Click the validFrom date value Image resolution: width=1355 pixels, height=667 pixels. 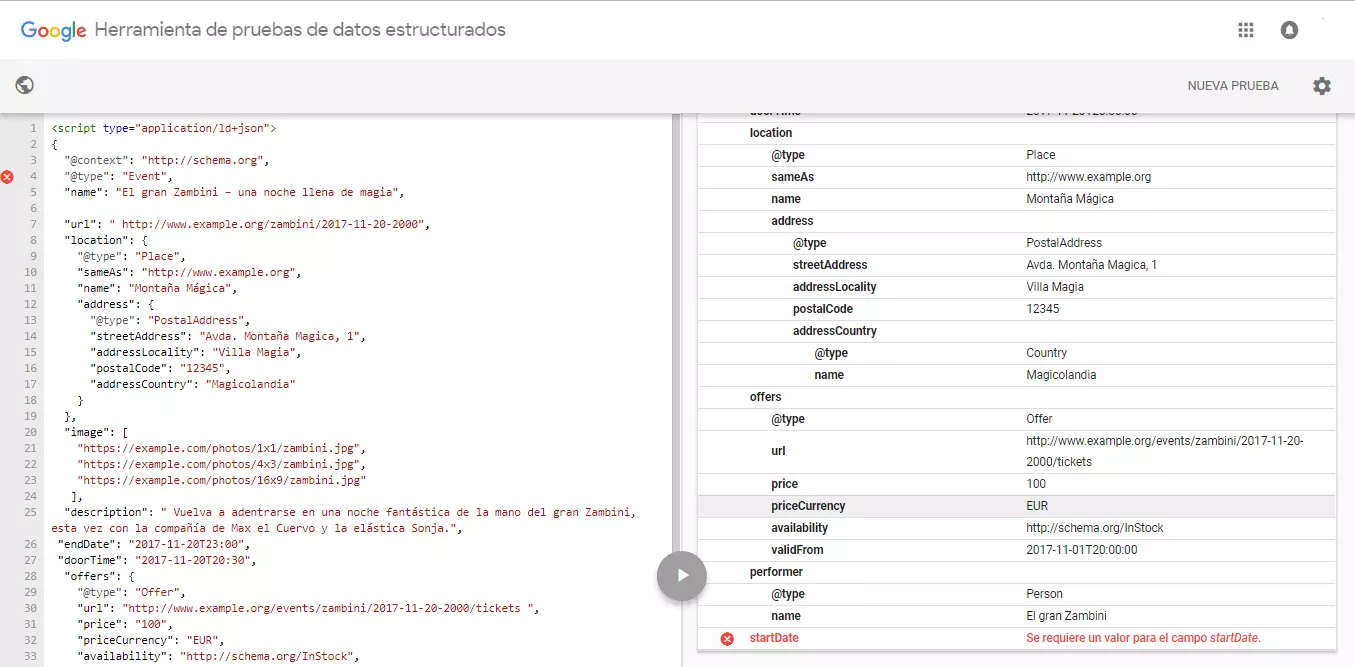point(1082,550)
